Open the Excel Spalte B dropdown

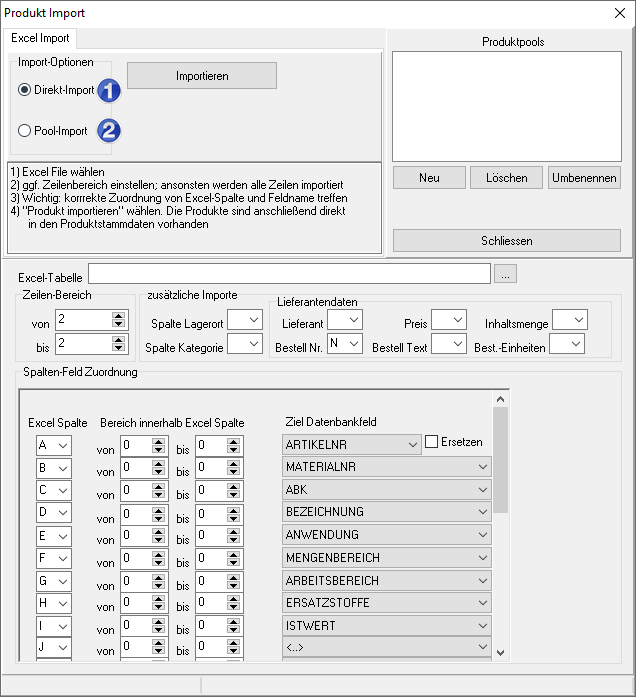[54, 468]
